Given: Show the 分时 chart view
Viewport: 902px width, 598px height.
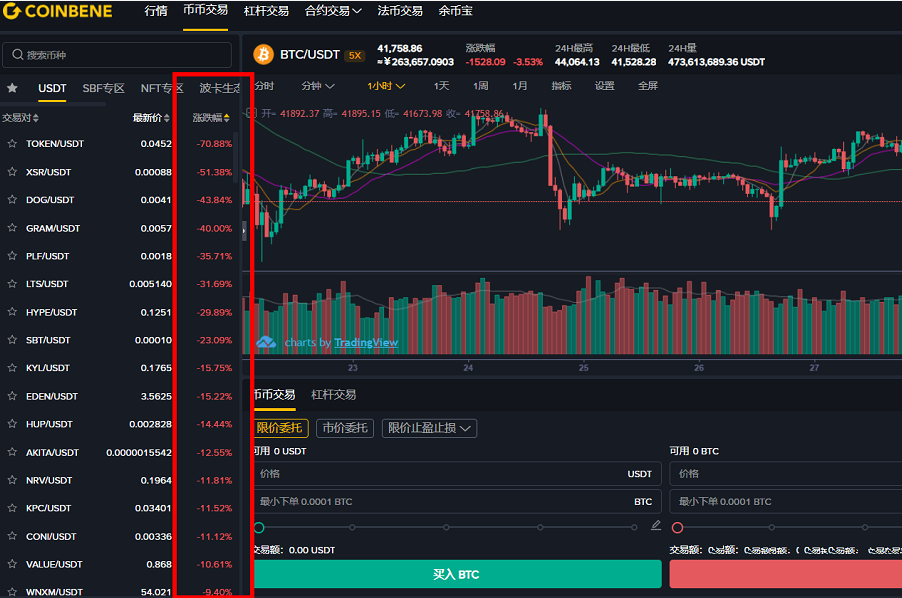Looking at the screenshot, I should coord(264,86).
